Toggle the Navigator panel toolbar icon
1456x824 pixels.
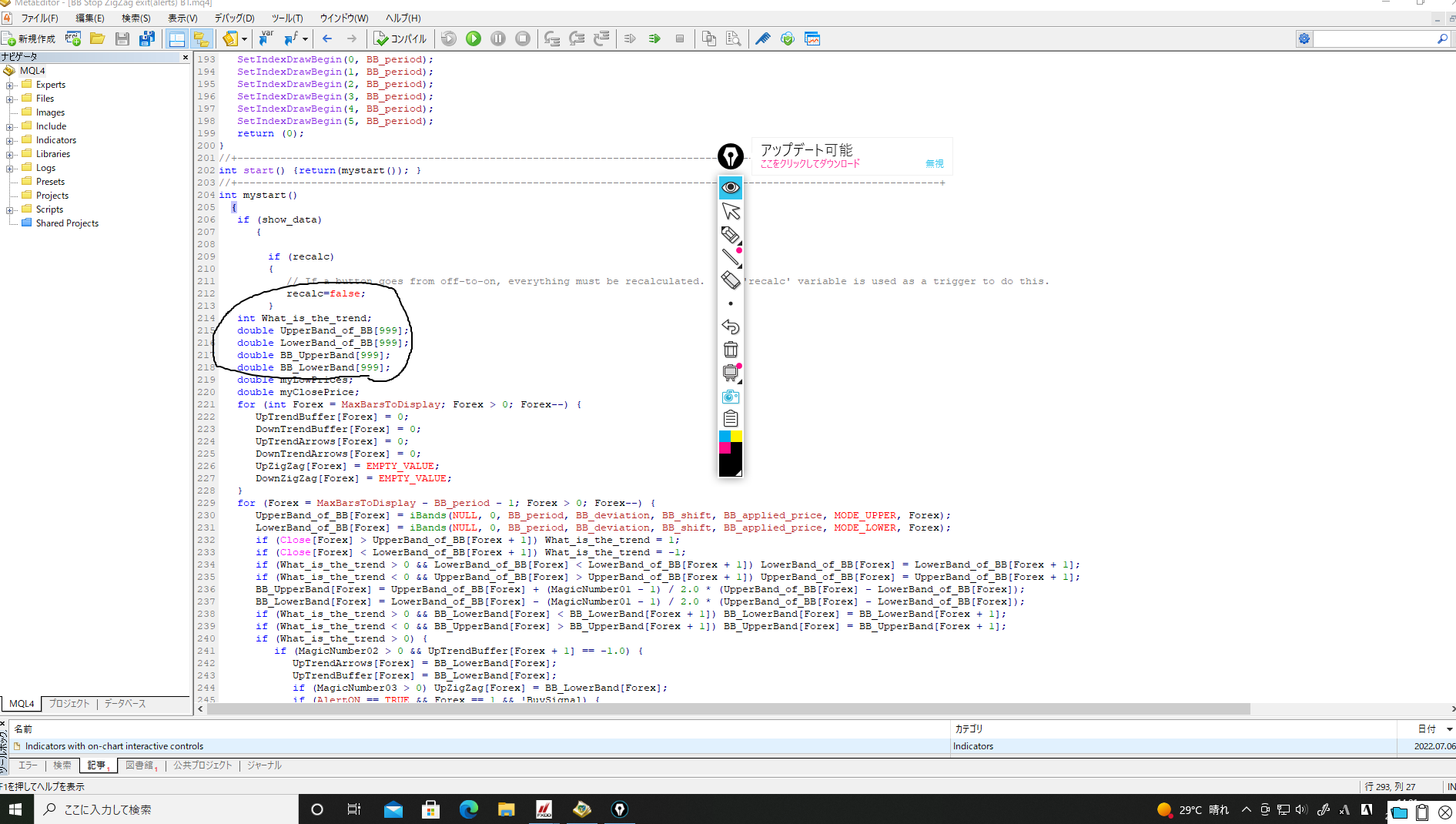click(176, 39)
